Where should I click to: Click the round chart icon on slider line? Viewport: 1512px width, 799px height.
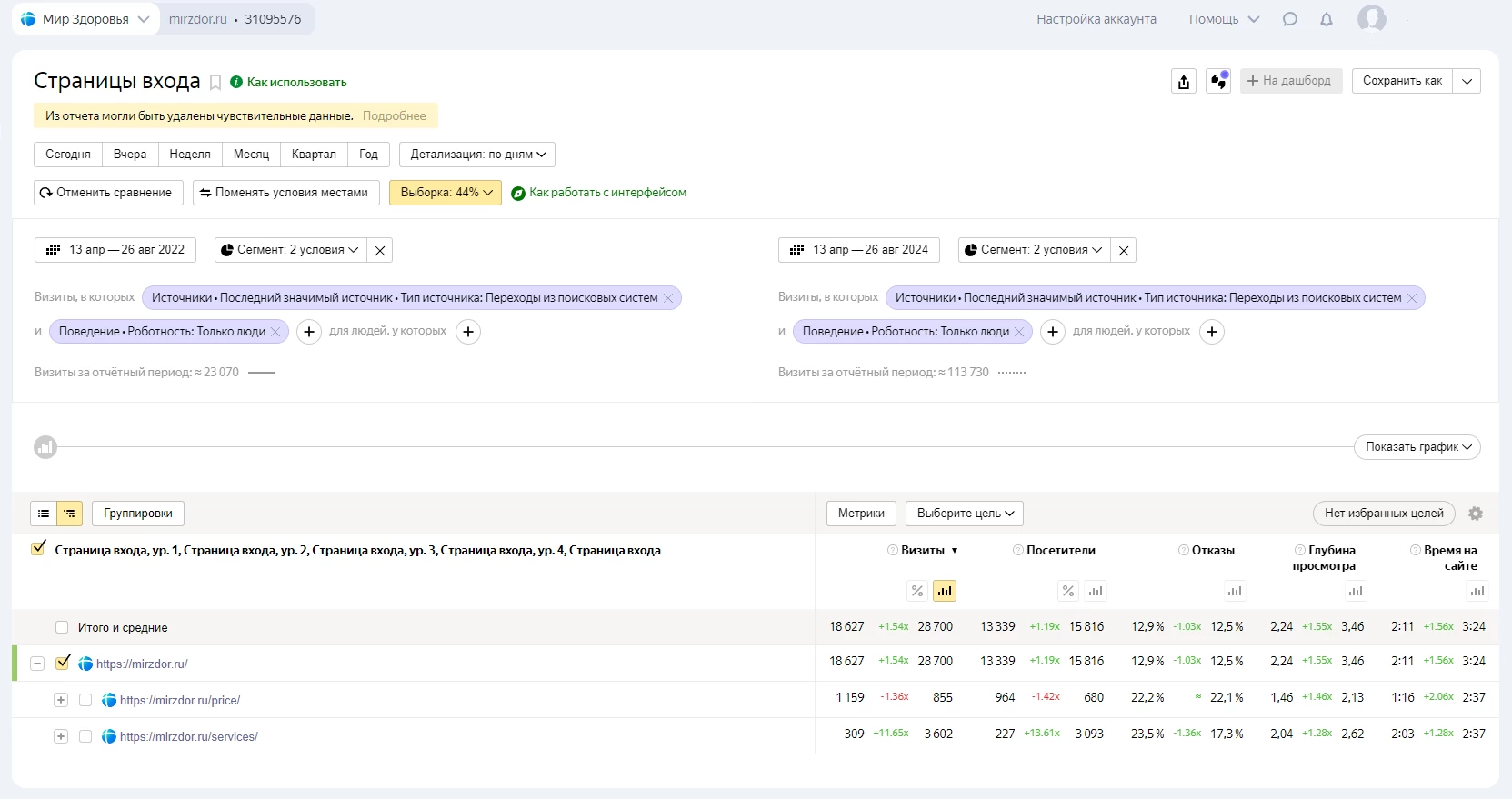click(45, 447)
